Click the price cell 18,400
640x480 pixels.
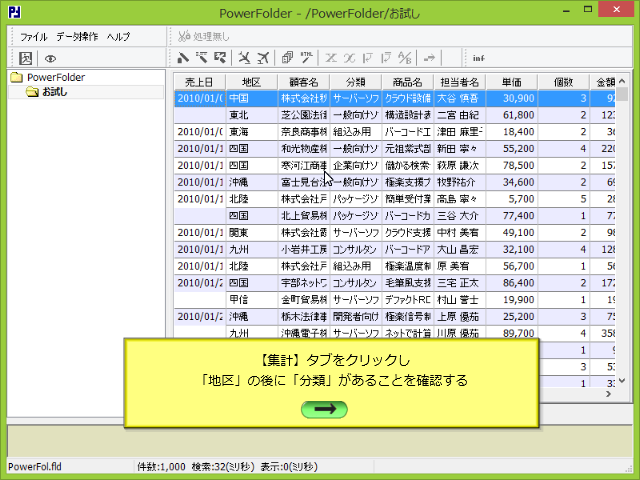[x=512, y=132]
